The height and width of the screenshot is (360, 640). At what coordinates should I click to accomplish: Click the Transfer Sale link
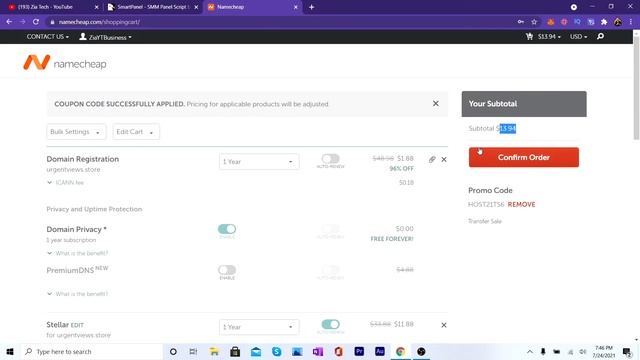tap(485, 221)
